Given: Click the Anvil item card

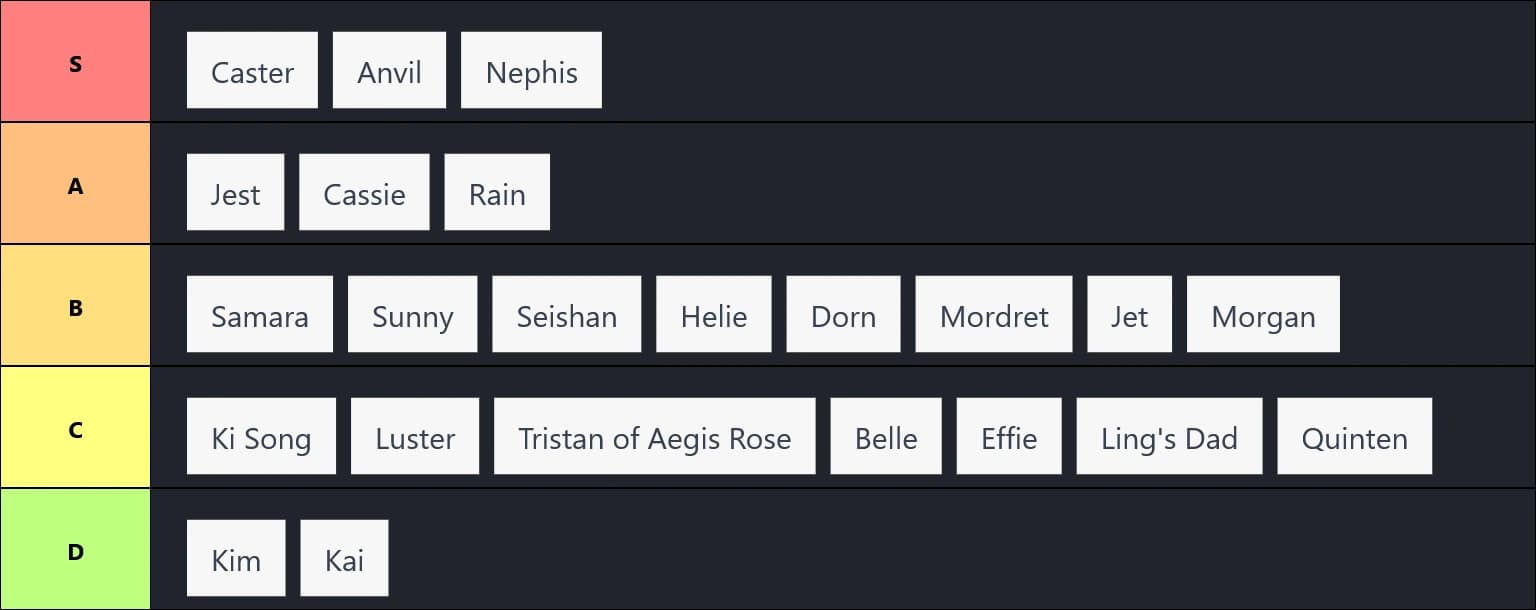Looking at the screenshot, I should coord(389,71).
